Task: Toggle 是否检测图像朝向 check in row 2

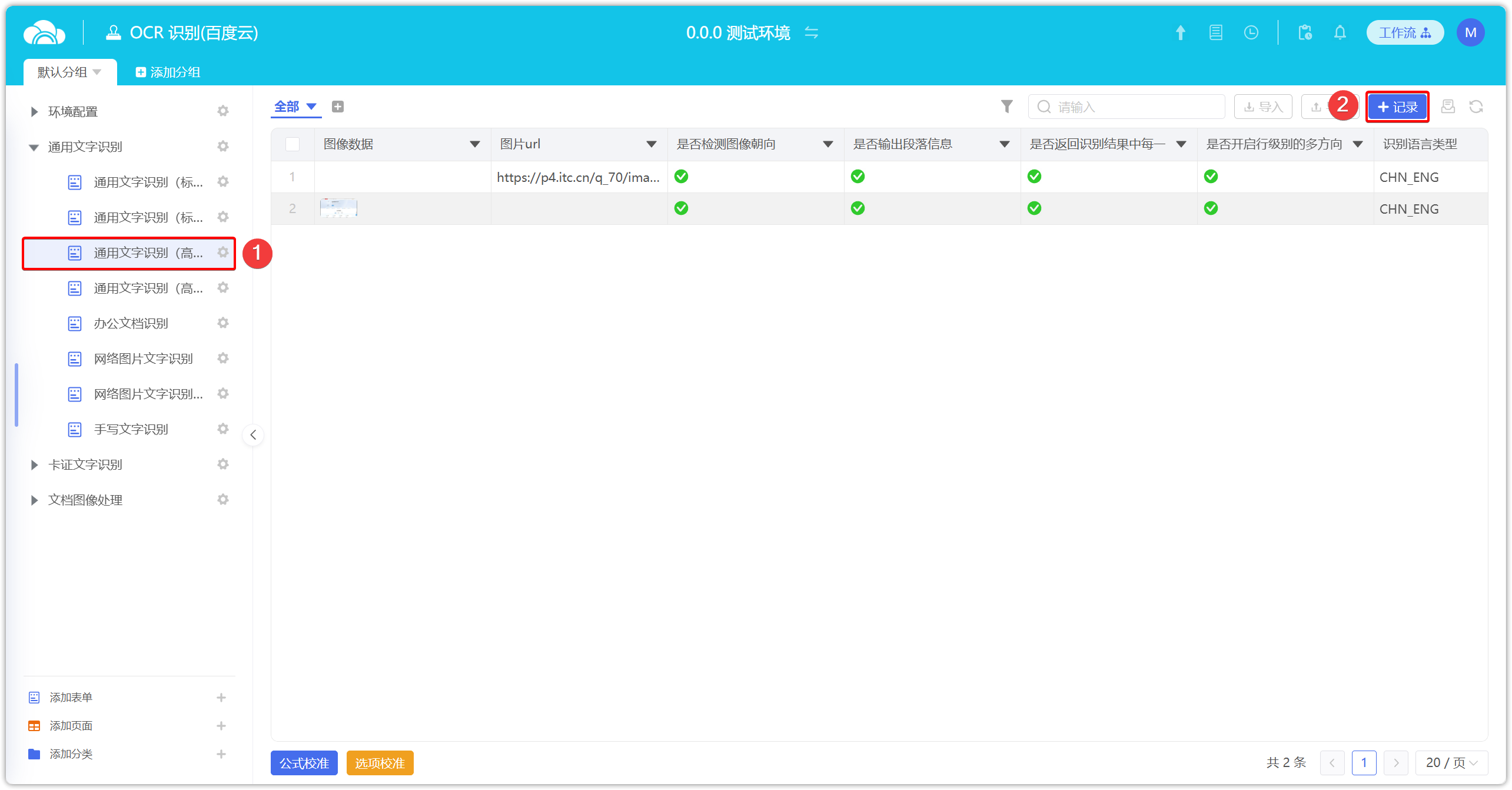Action: point(682,208)
